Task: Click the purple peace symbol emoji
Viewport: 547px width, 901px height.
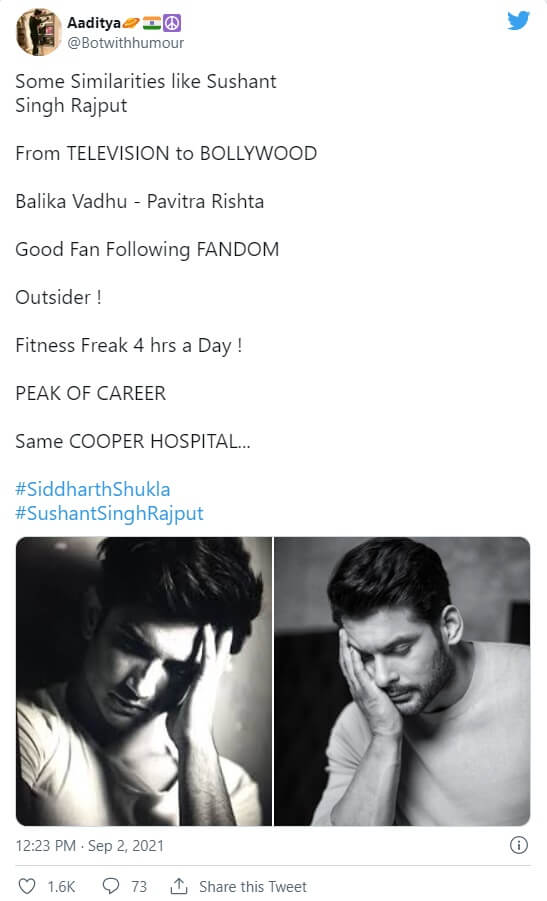Action: coord(172,23)
